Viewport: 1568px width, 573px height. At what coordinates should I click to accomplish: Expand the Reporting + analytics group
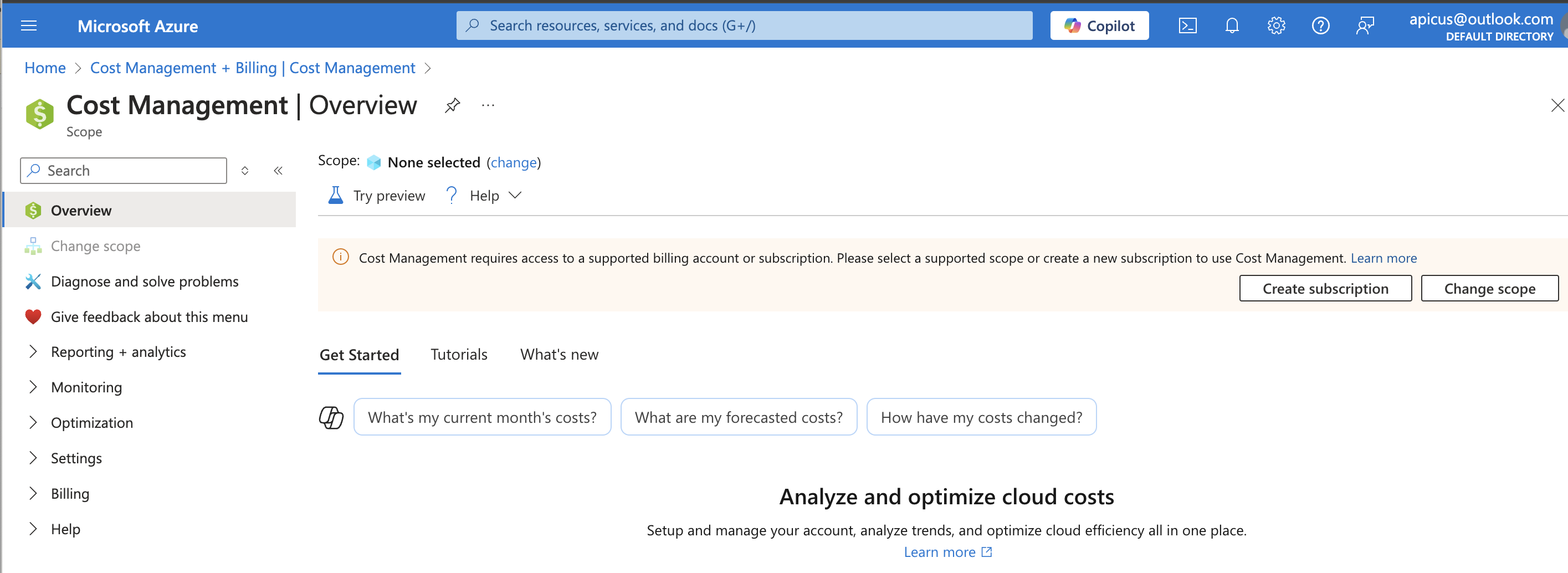click(x=33, y=352)
